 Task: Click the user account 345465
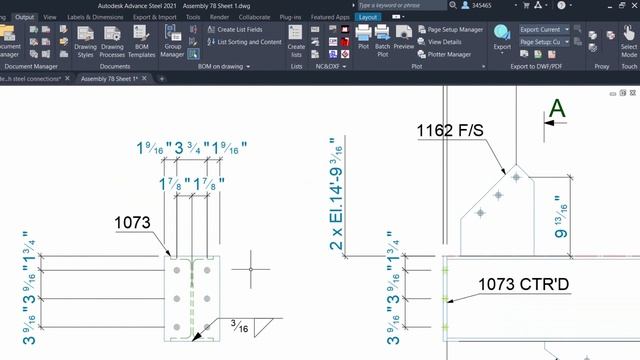pyautogui.click(x=476, y=5)
